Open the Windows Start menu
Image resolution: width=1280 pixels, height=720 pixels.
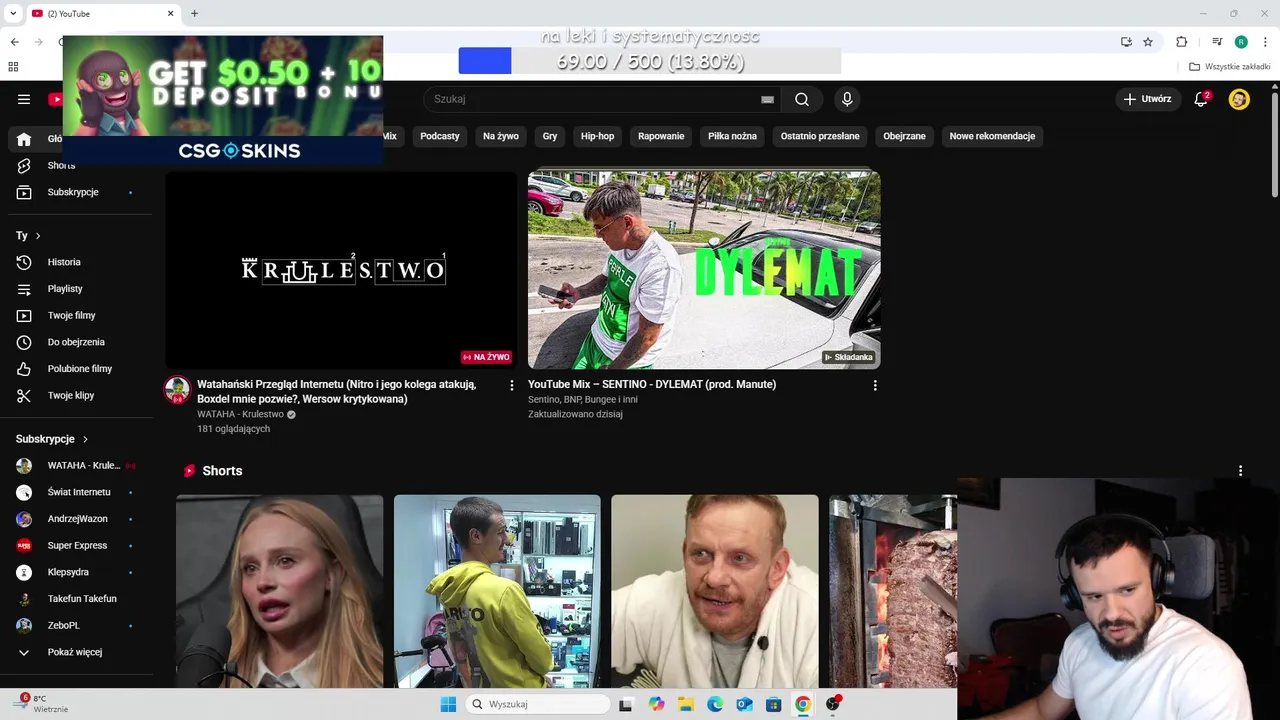pyautogui.click(x=448, y=704)
